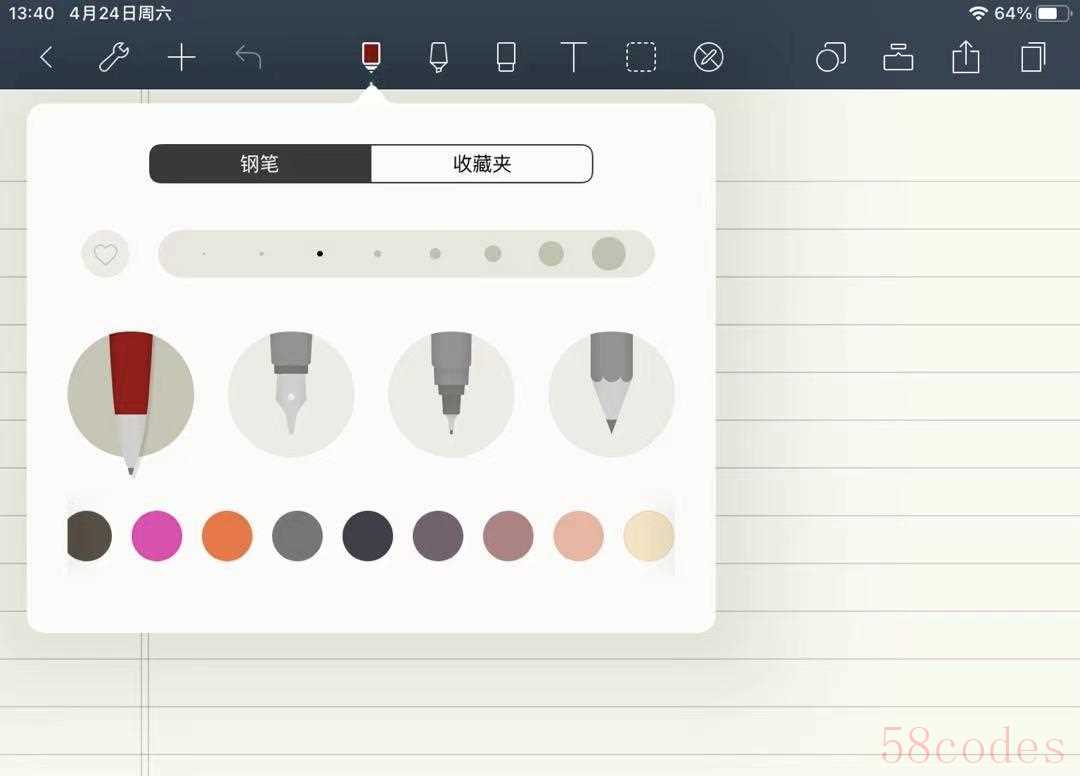Switch to the 钢笔 tab

(x=260, y=164)
